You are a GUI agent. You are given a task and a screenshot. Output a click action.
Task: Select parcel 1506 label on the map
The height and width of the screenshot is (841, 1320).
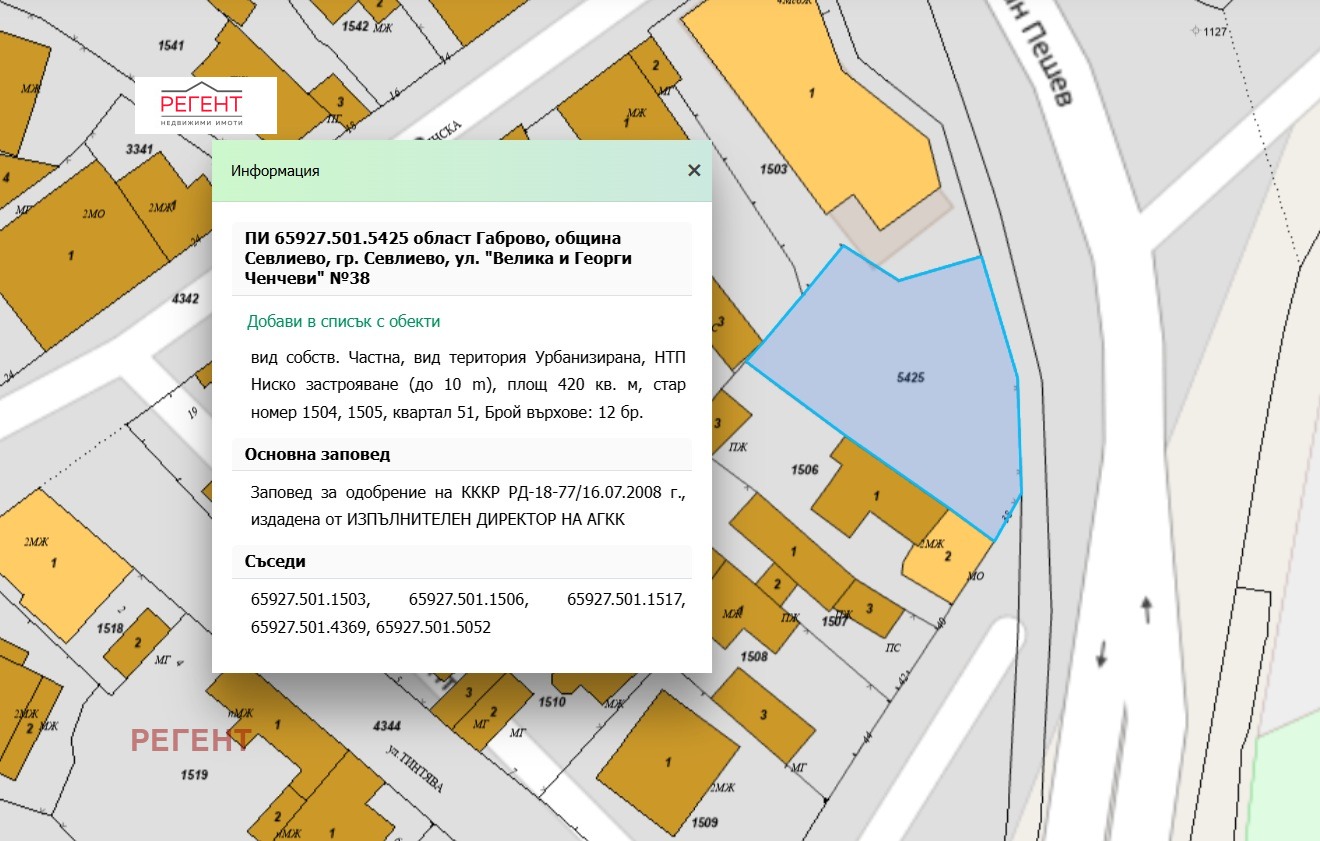click(804, 469)
